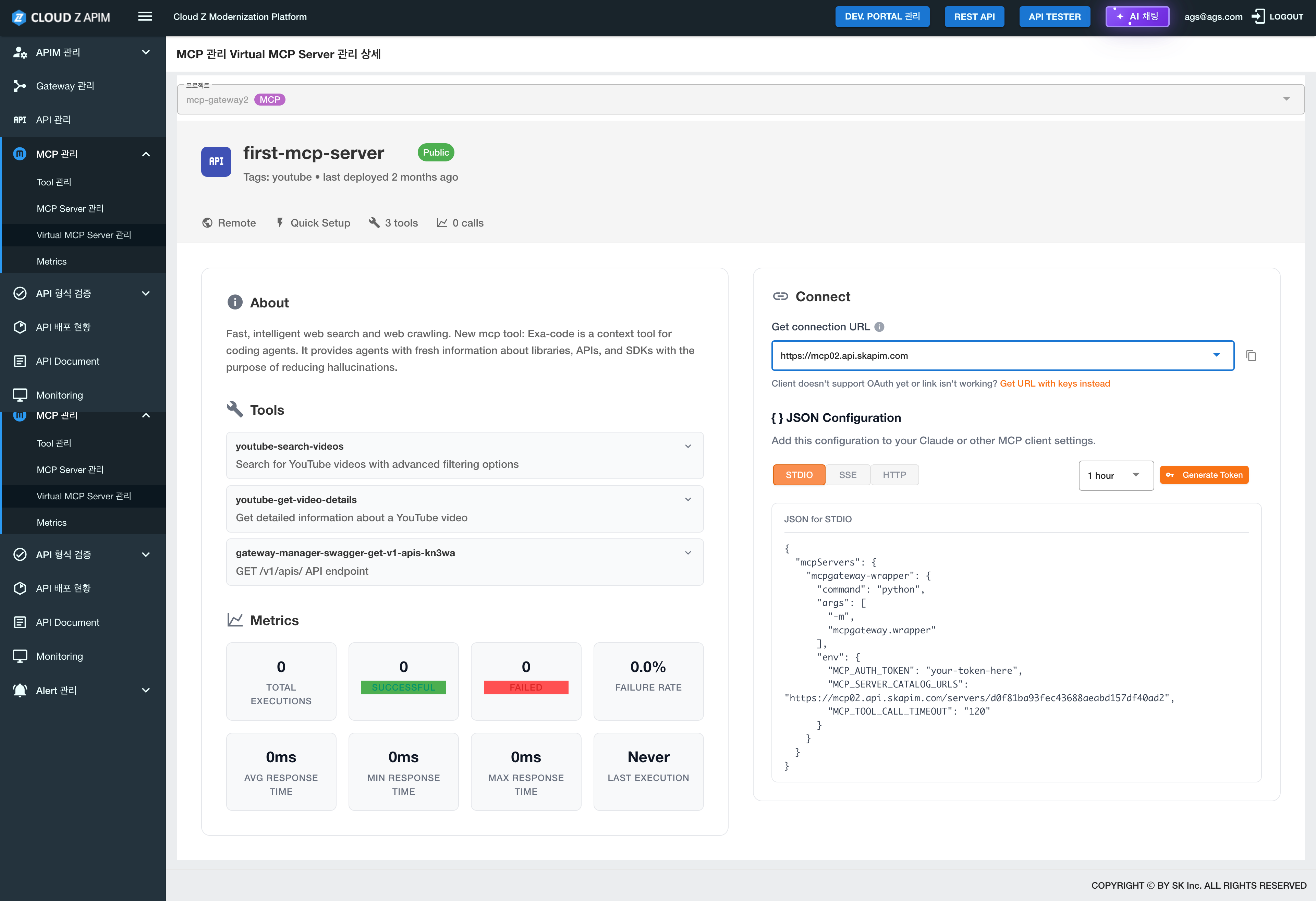This screenshot has width=1316, height=901.
Task: Click the Alert 관리 bell icon
Action: pyautogui.click(x=20, y=690)
